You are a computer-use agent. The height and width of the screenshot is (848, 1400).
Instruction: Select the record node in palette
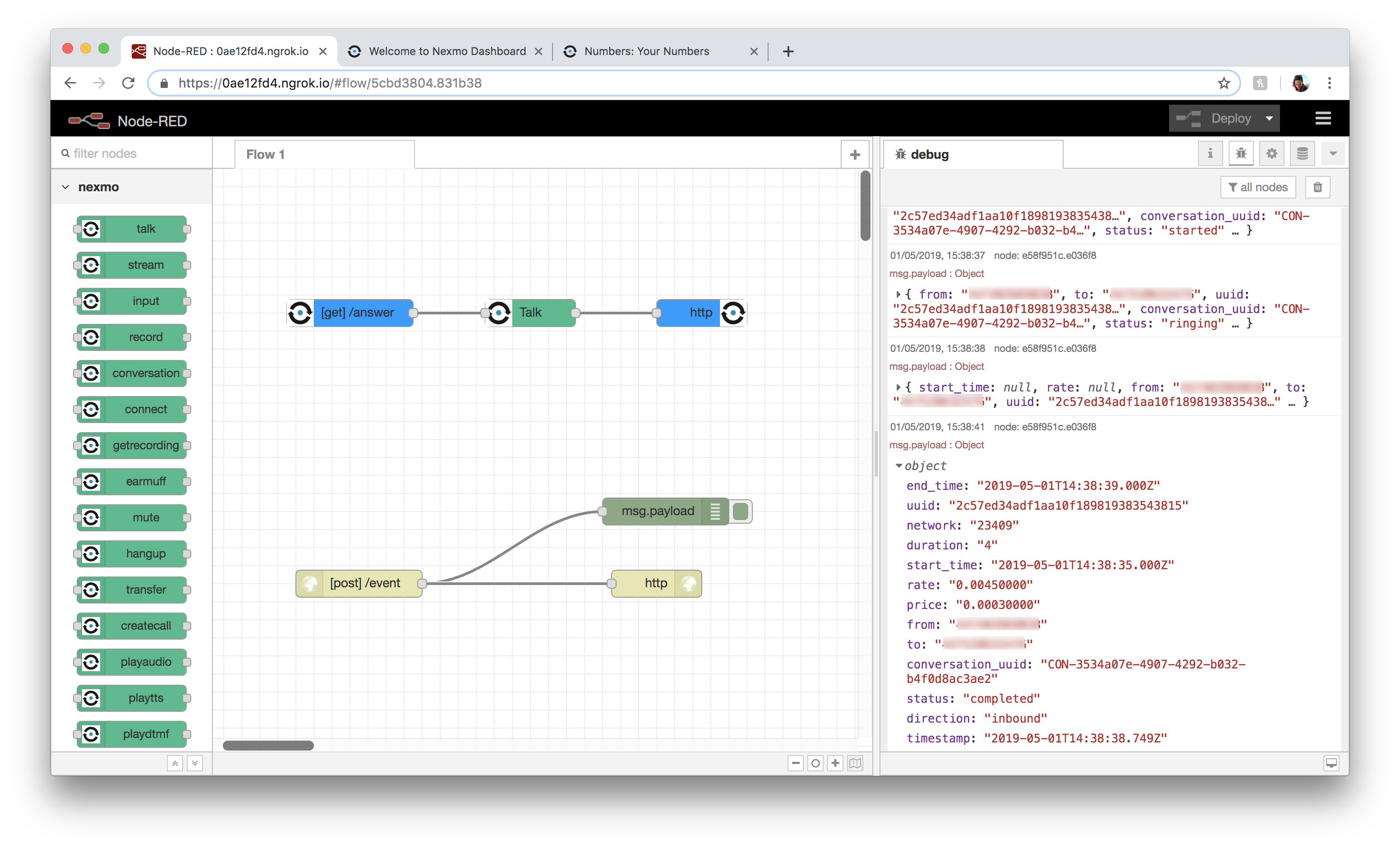[132, 337]
